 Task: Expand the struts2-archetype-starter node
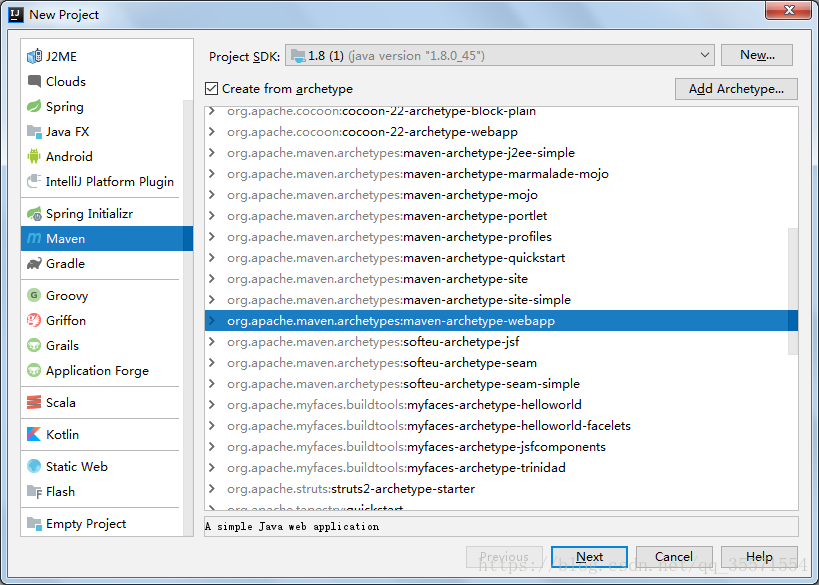tap(212, 488)
